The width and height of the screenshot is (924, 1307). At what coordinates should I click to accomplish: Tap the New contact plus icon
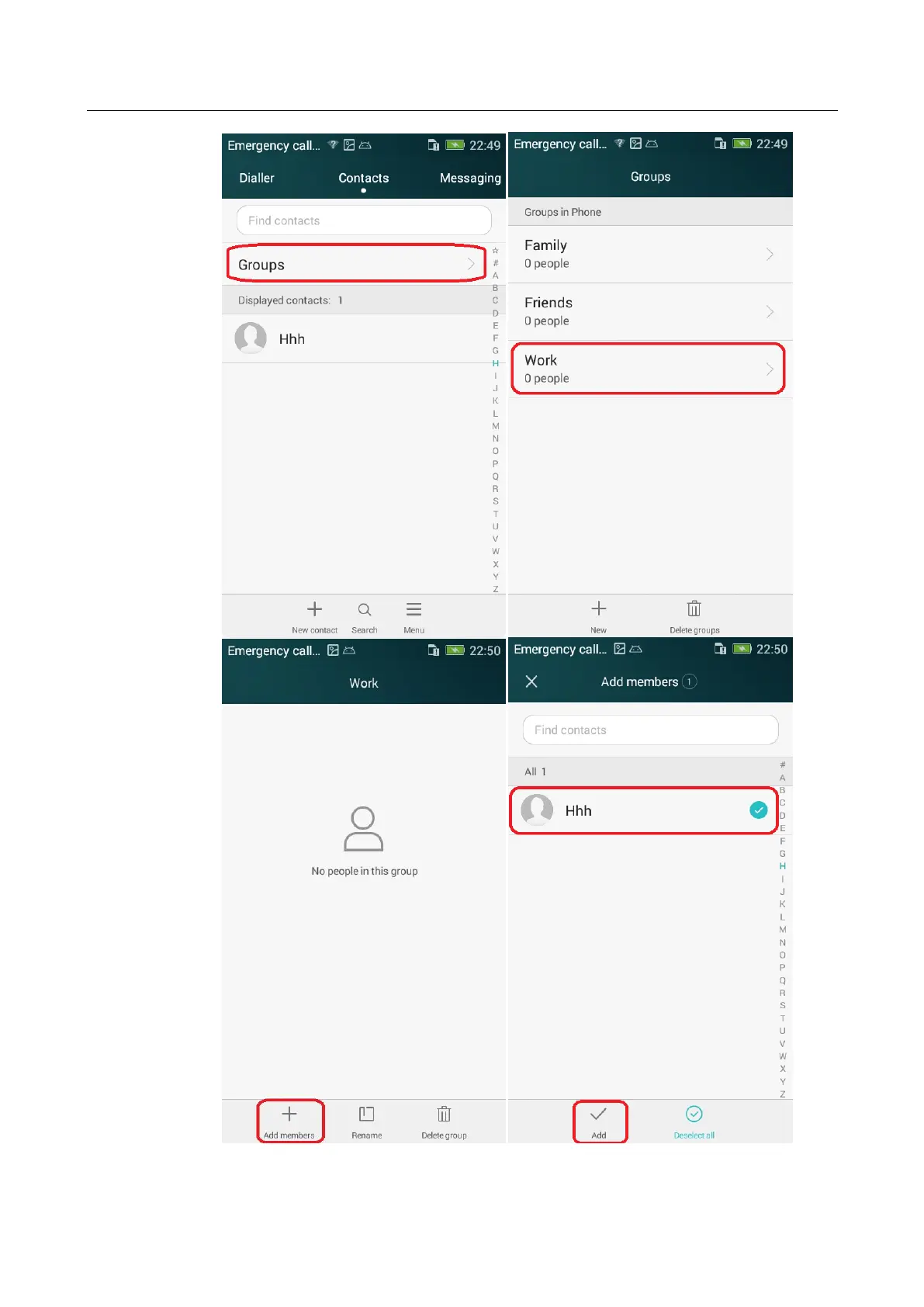(314, 609)
